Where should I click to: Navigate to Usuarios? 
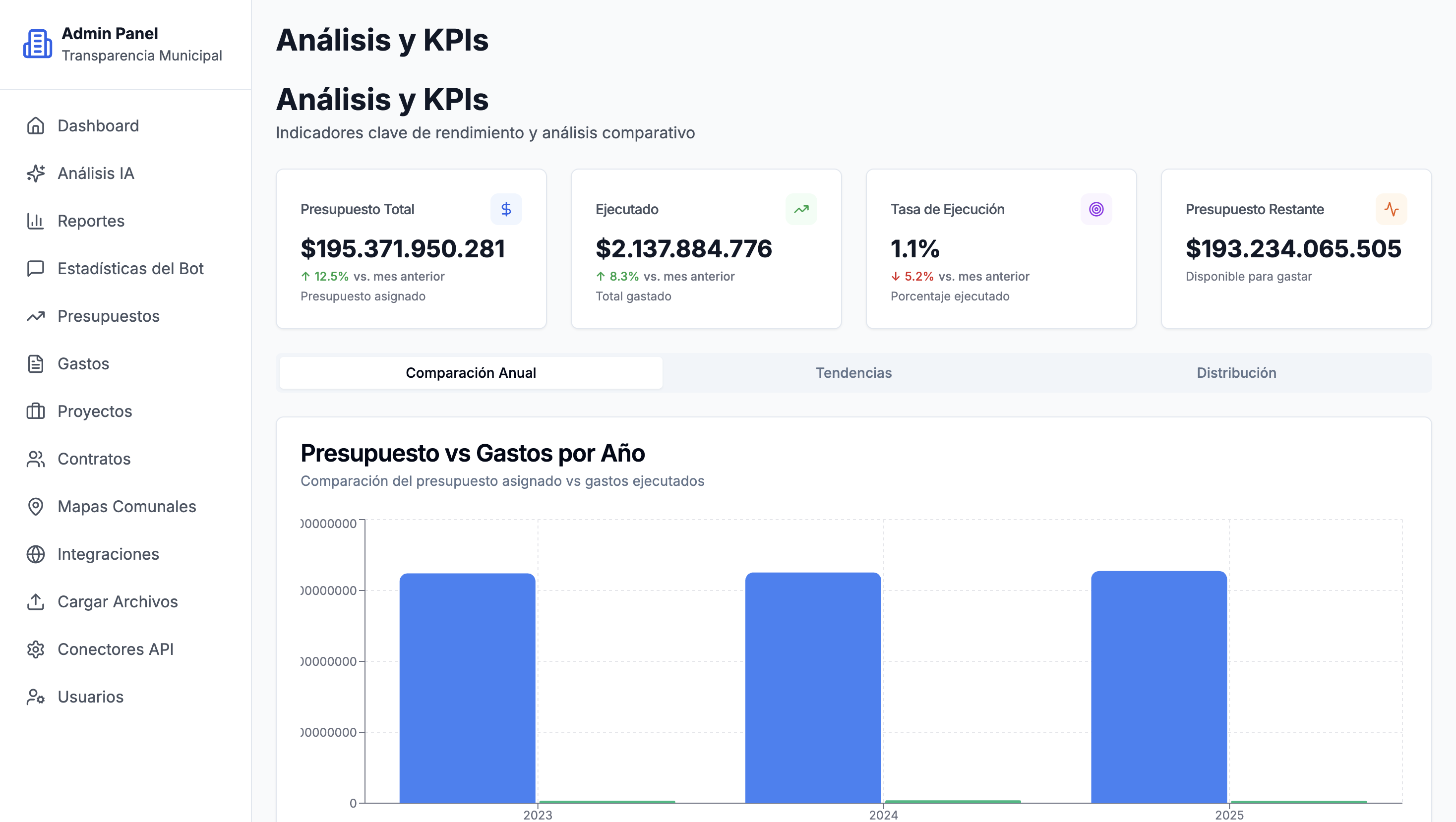click(89, 697)
